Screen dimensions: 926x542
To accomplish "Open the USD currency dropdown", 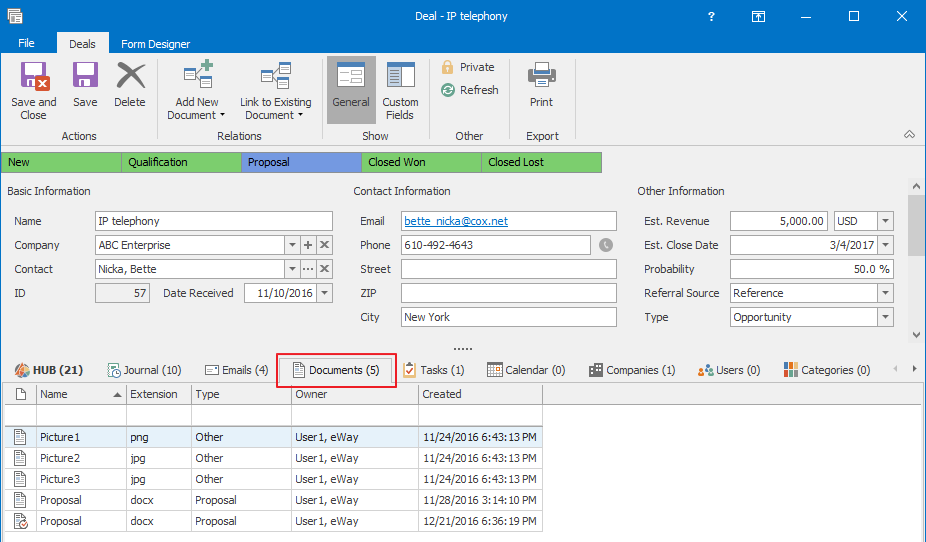I will [885, 221].
